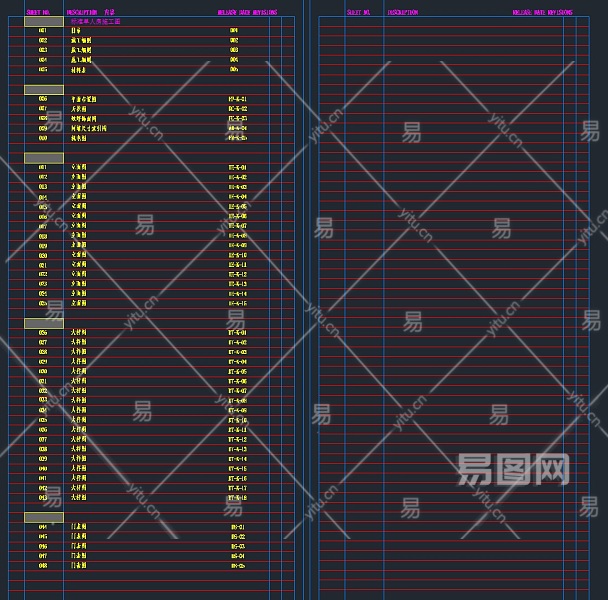This screenshot has width=608, height=600.
Task: Click the SHEET NO. header in right table
Action: point(358,13)
